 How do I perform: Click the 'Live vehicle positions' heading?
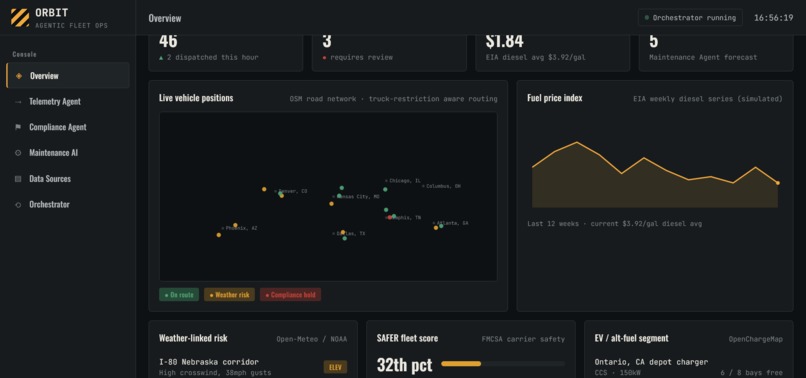[x=196, y=98]
